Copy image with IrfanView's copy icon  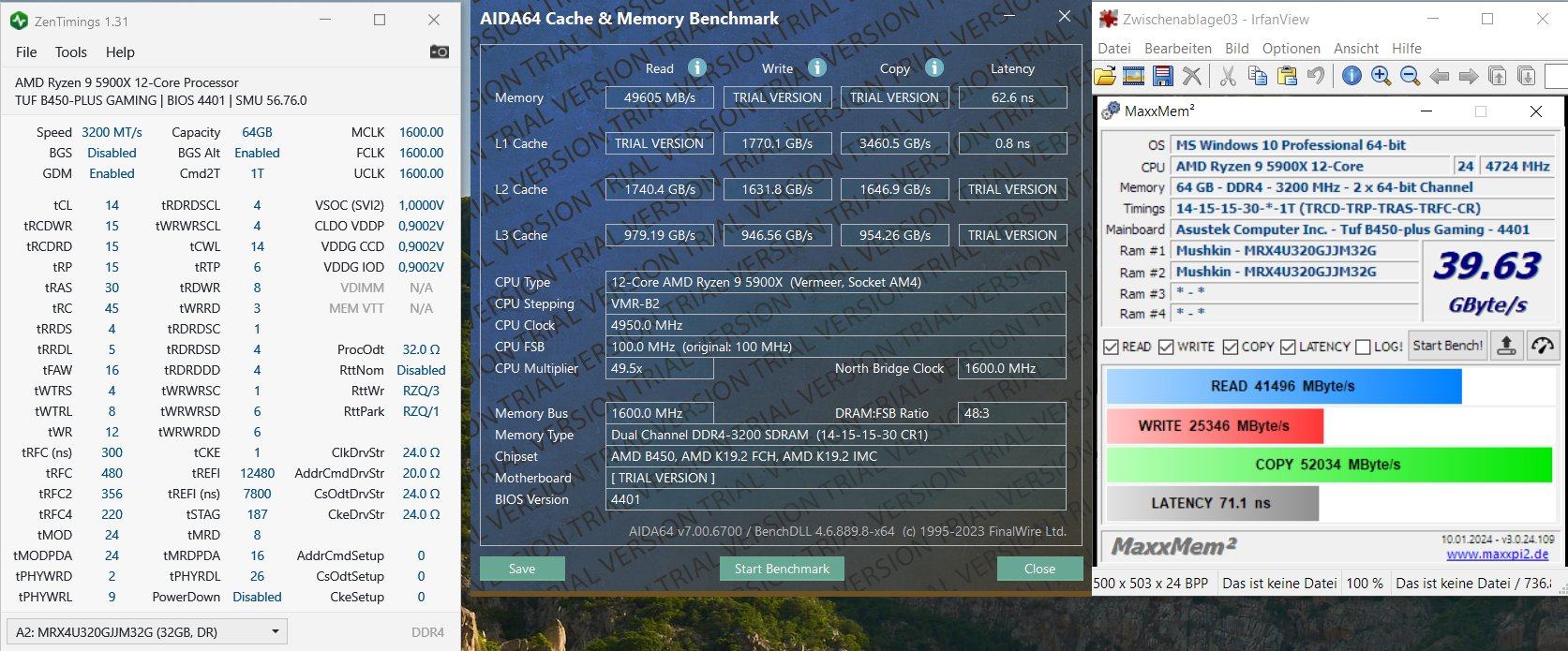pos(1258,76)
